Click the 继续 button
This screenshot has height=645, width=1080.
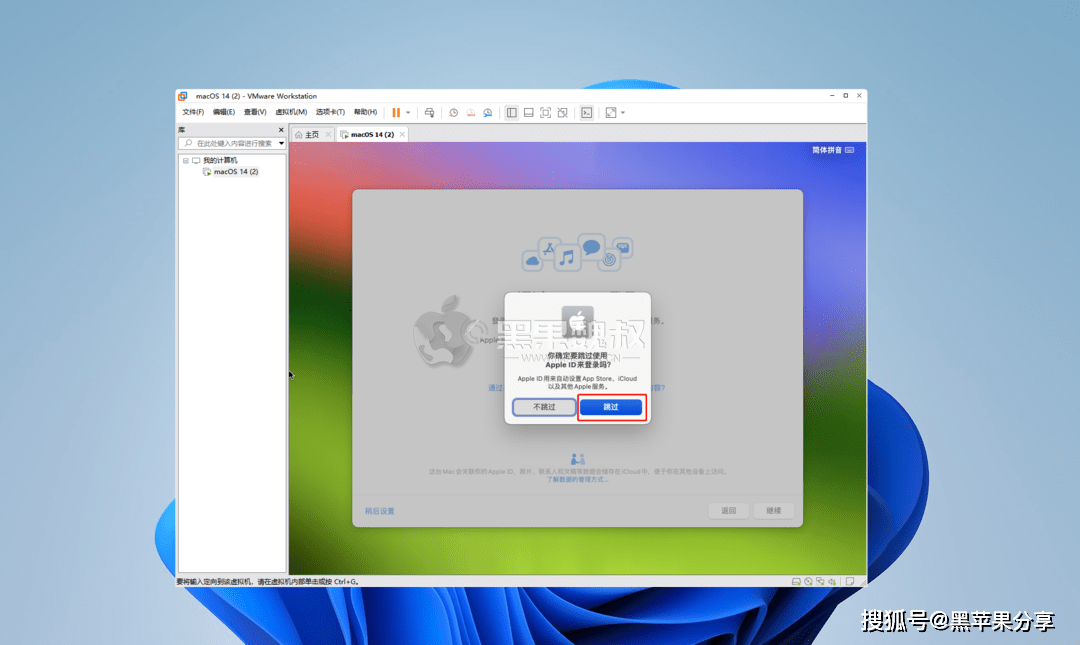tap(773, 511)
